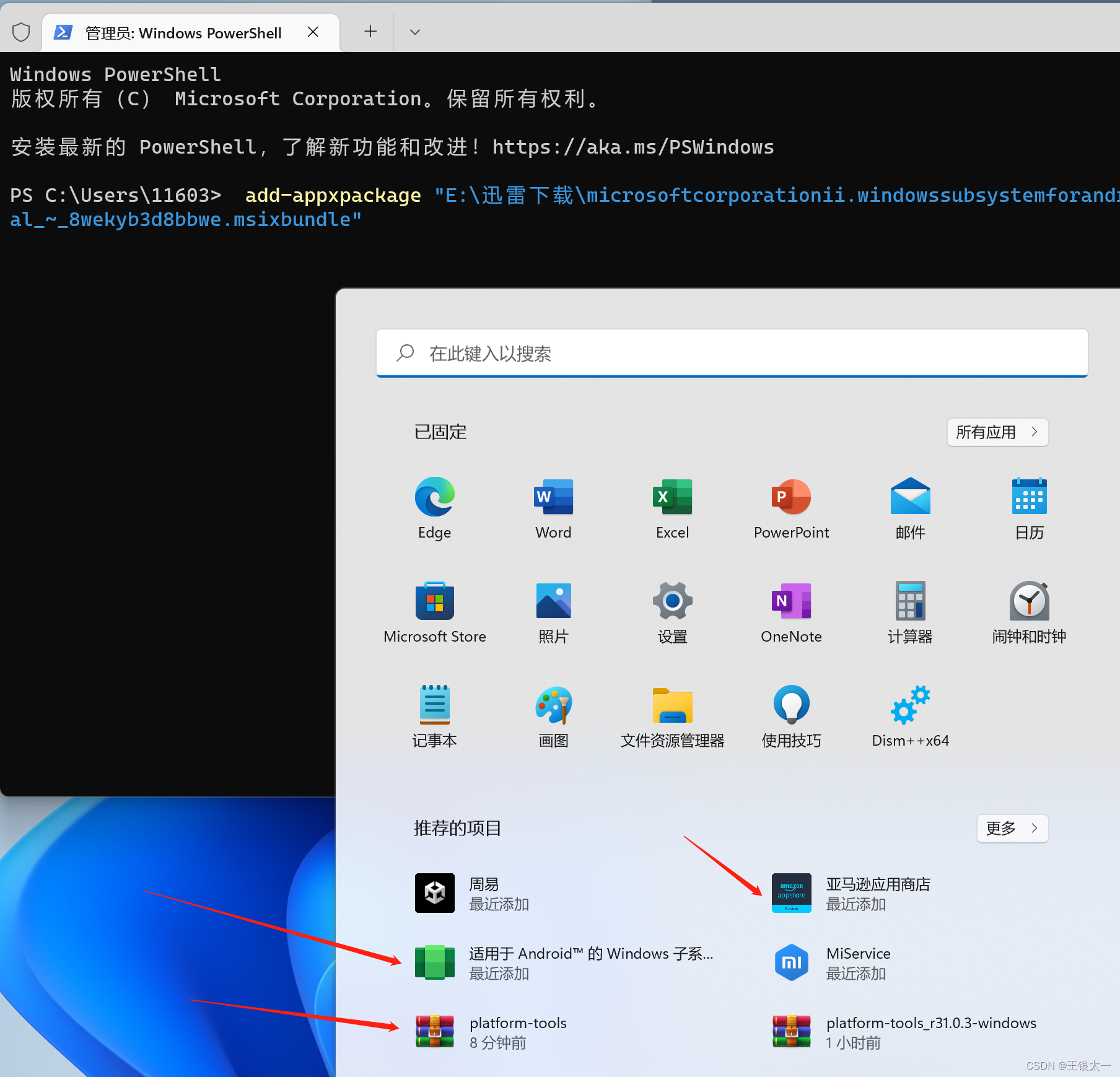Close the Windows PowerShell tab
This screenshot has width=1120, height=1077.
point(313,32)
